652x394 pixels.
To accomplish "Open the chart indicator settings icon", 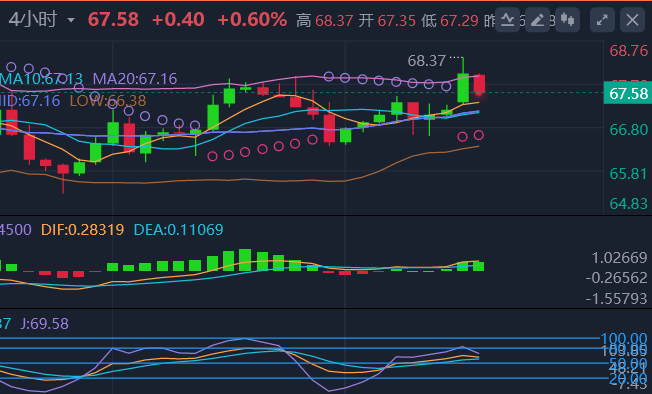I will pyautogui.click(x=507, y=20).
